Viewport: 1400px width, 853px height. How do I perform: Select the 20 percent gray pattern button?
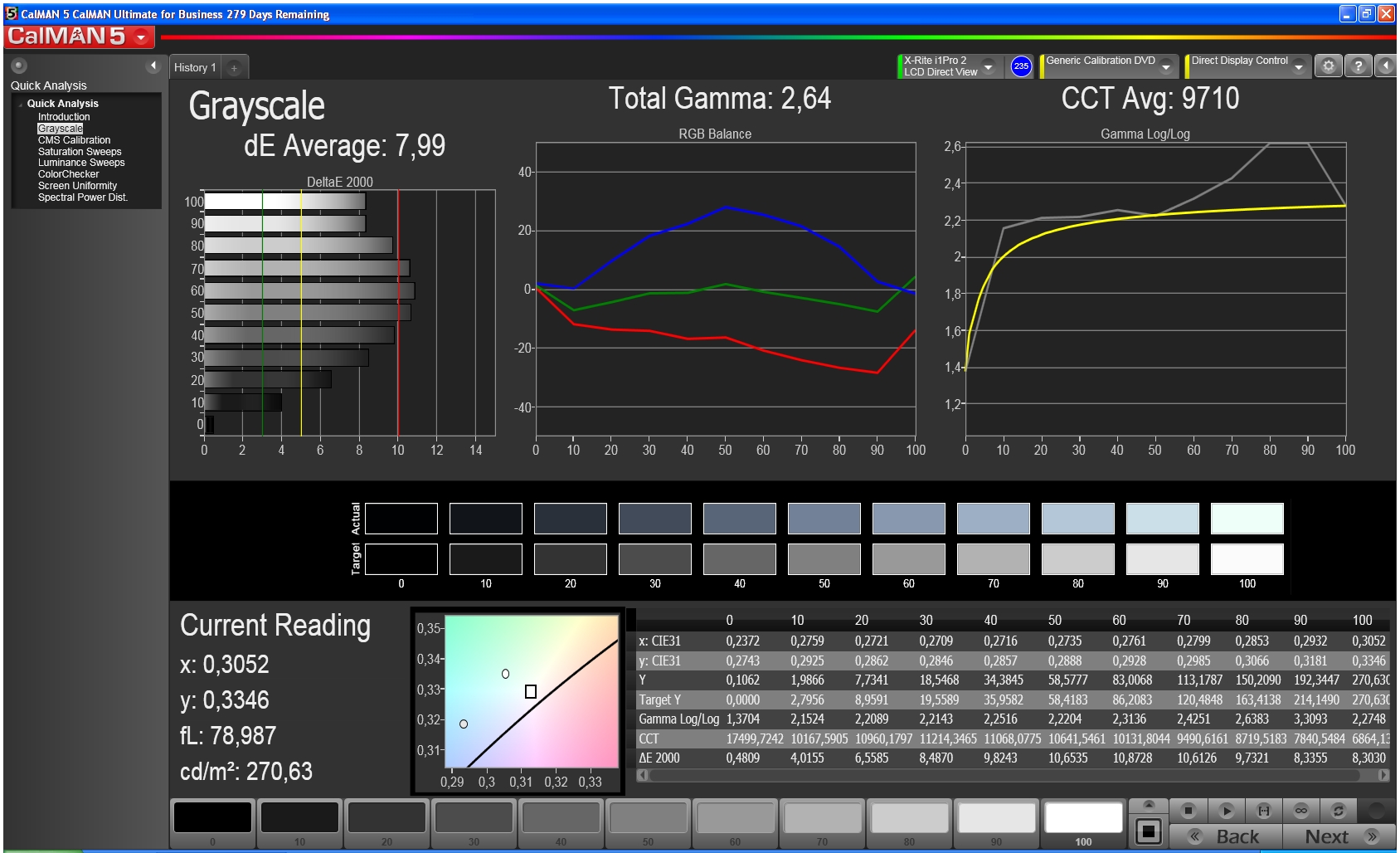(386, 824)
